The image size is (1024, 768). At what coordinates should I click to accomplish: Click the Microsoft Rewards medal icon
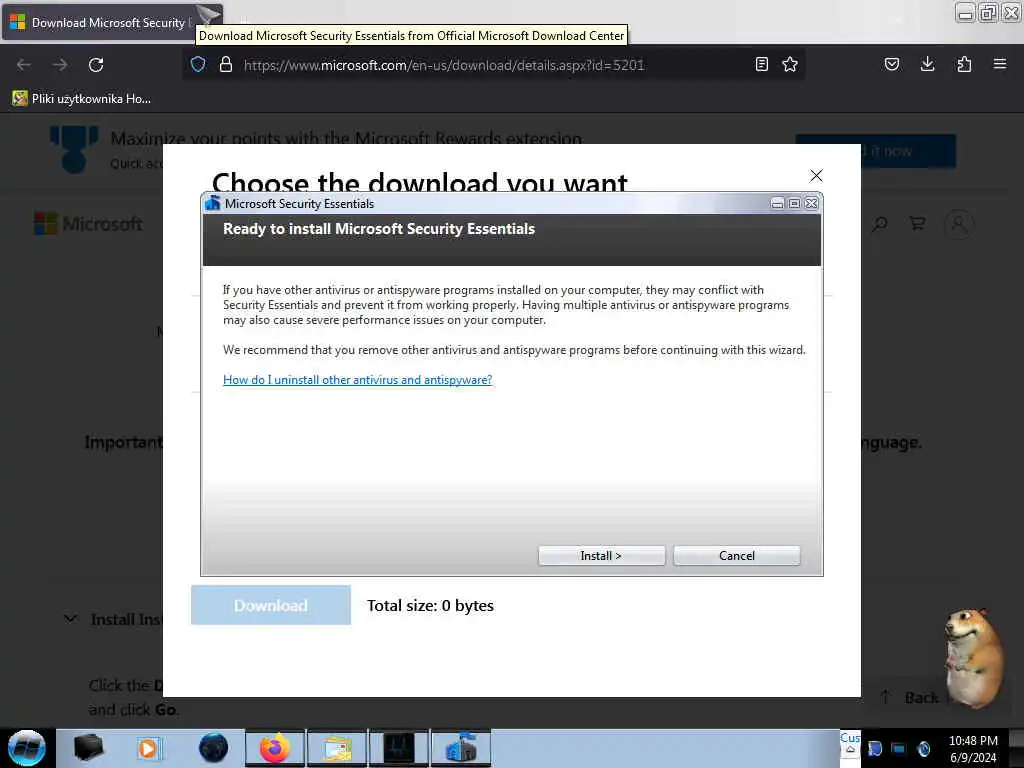(74, 150)
